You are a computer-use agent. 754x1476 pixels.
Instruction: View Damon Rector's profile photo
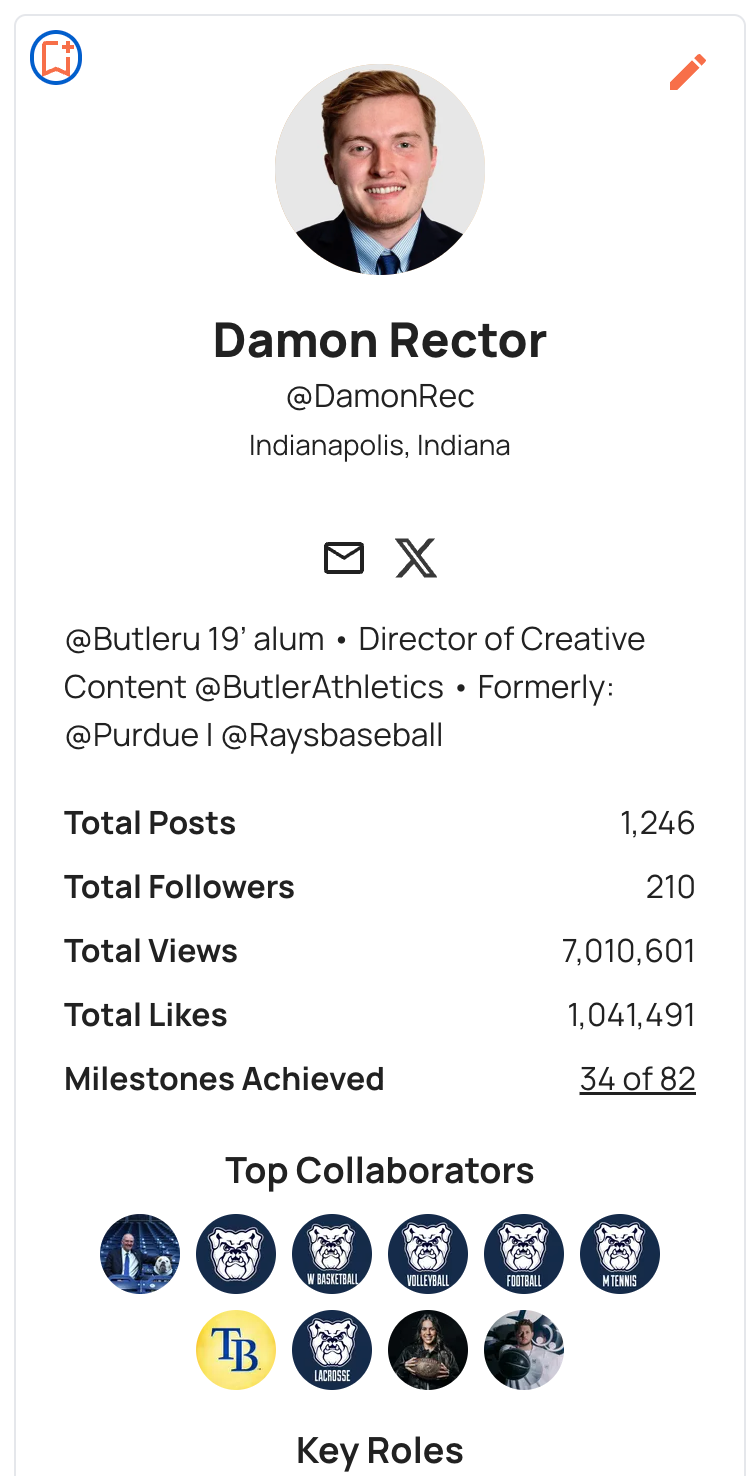(x=380, y=170)
